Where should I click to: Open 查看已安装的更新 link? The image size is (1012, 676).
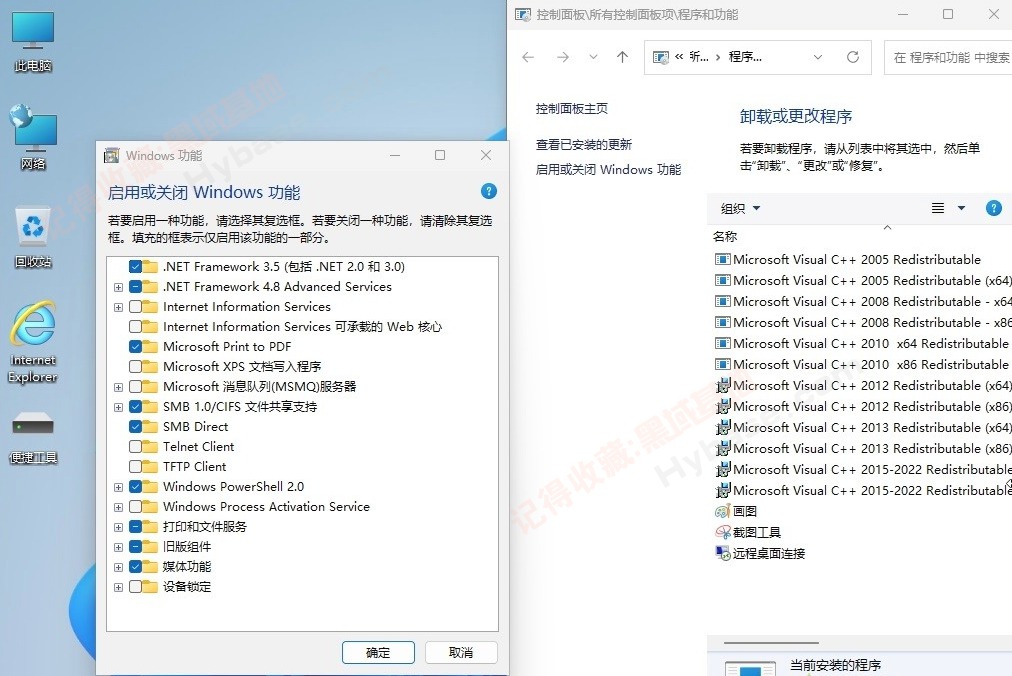(583, 145)
